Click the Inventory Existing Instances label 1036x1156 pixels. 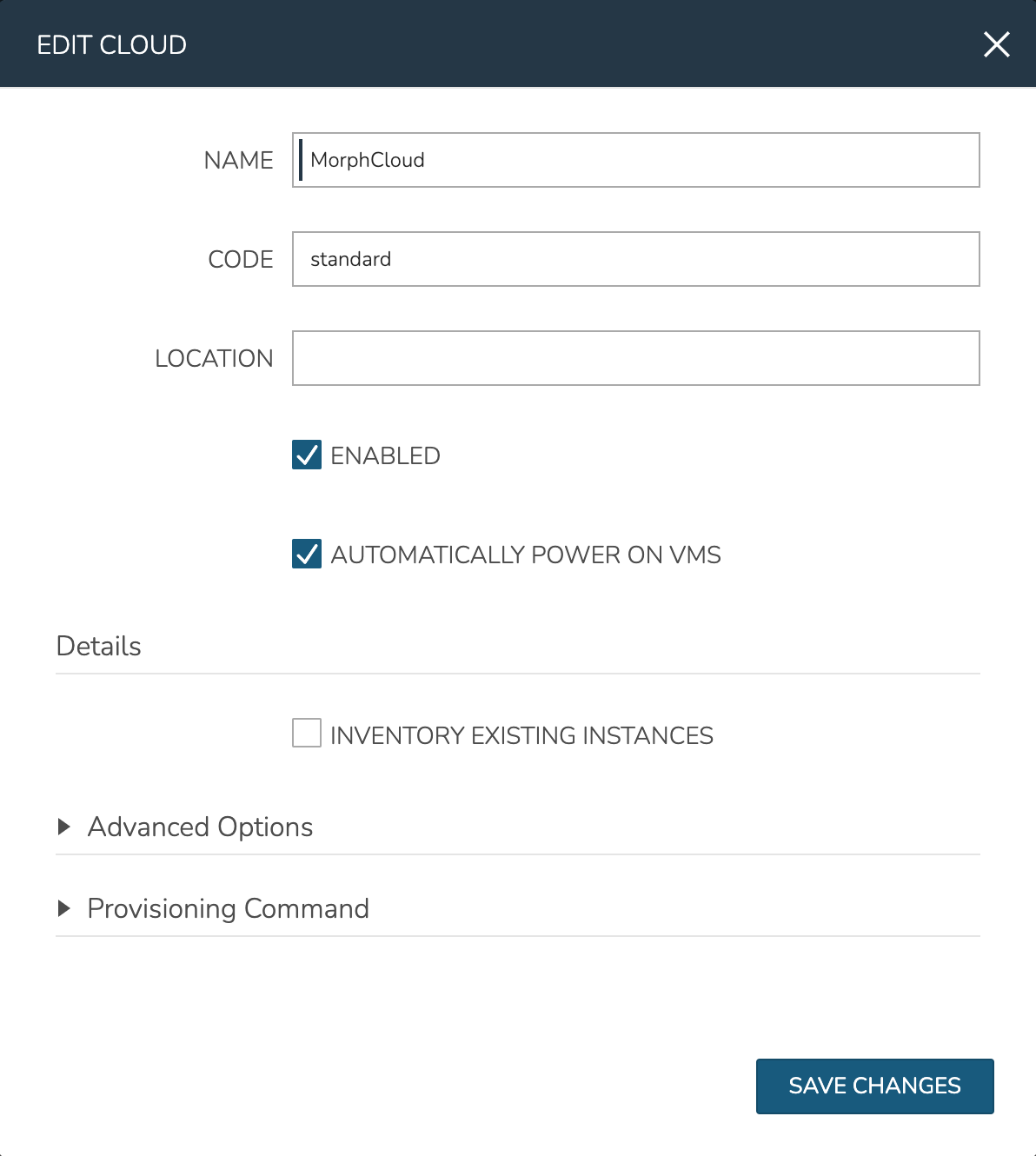click(521, 735)
